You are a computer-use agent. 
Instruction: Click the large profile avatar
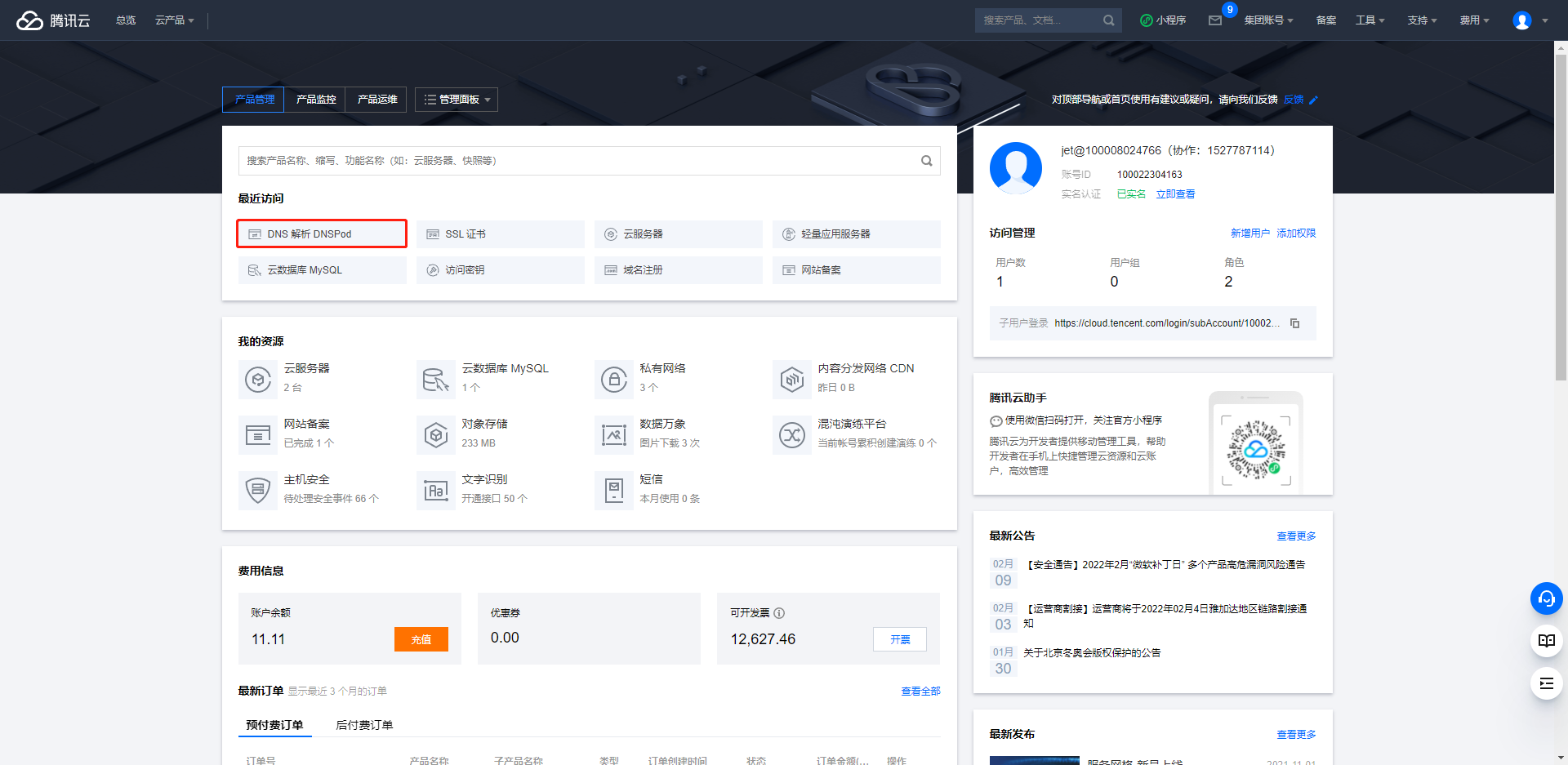point(1016,168)
